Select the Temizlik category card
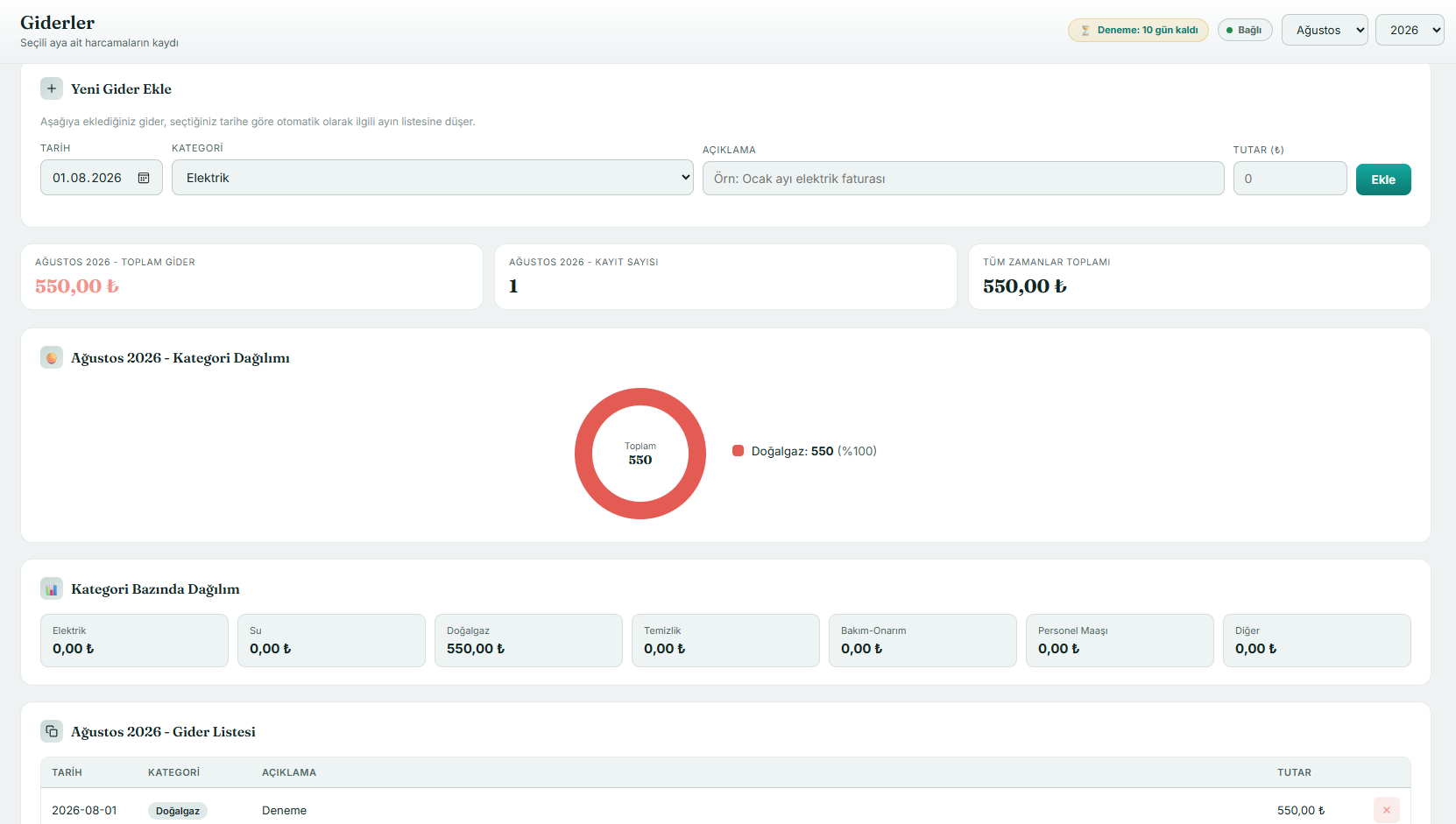 pos(725,640)
